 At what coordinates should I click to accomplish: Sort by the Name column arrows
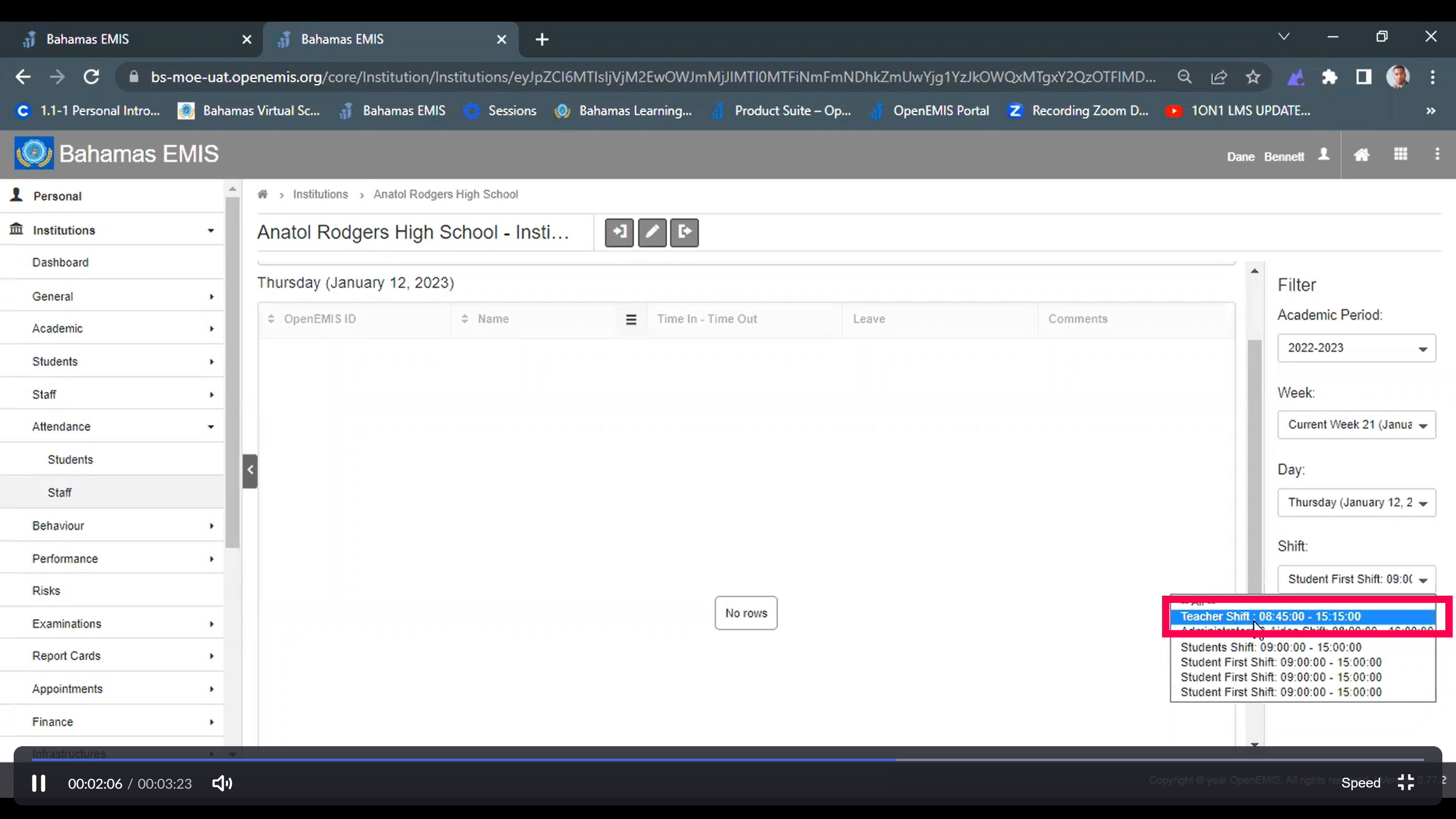(464, 319)
